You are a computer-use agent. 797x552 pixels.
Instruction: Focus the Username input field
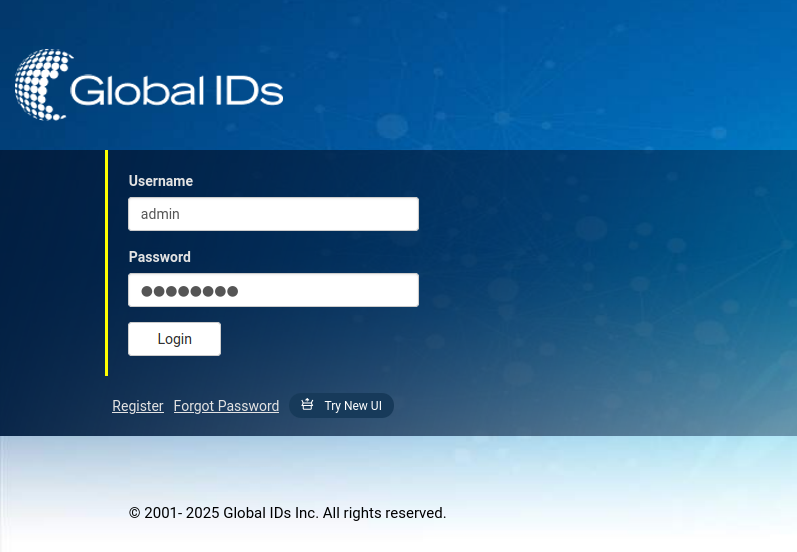[x=273, y=214]
